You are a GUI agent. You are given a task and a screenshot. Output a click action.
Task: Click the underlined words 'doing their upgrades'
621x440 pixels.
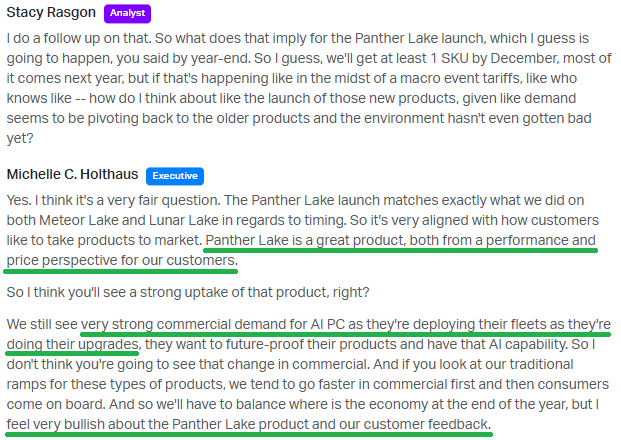72,344
